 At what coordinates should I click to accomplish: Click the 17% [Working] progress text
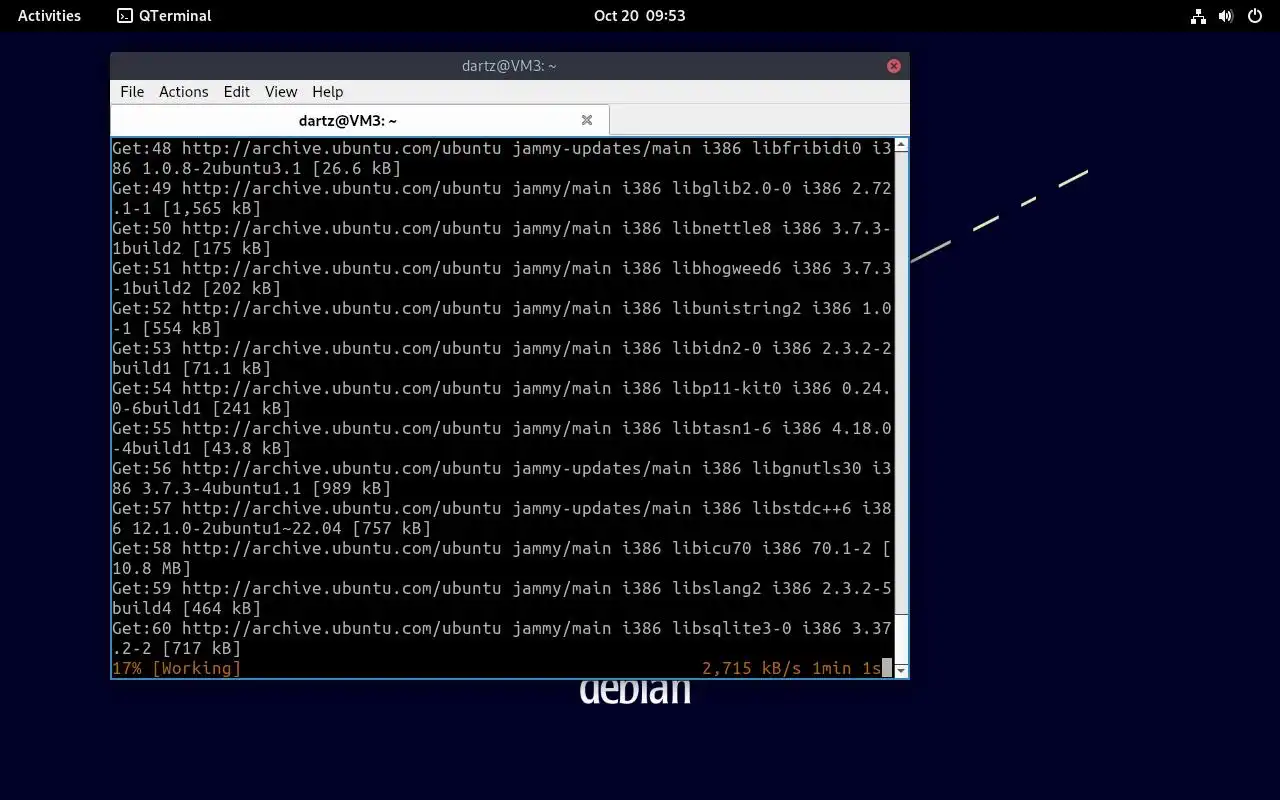[x=176, y=668]
